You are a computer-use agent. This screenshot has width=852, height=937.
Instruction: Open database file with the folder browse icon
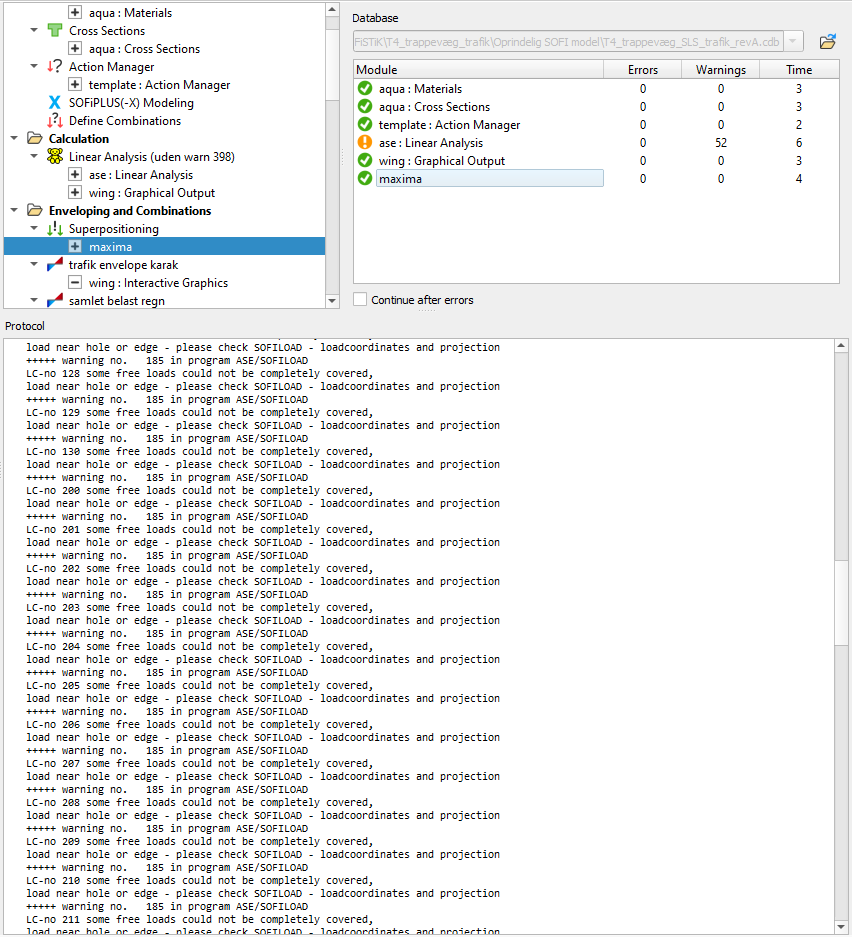[x=828, y=42]
